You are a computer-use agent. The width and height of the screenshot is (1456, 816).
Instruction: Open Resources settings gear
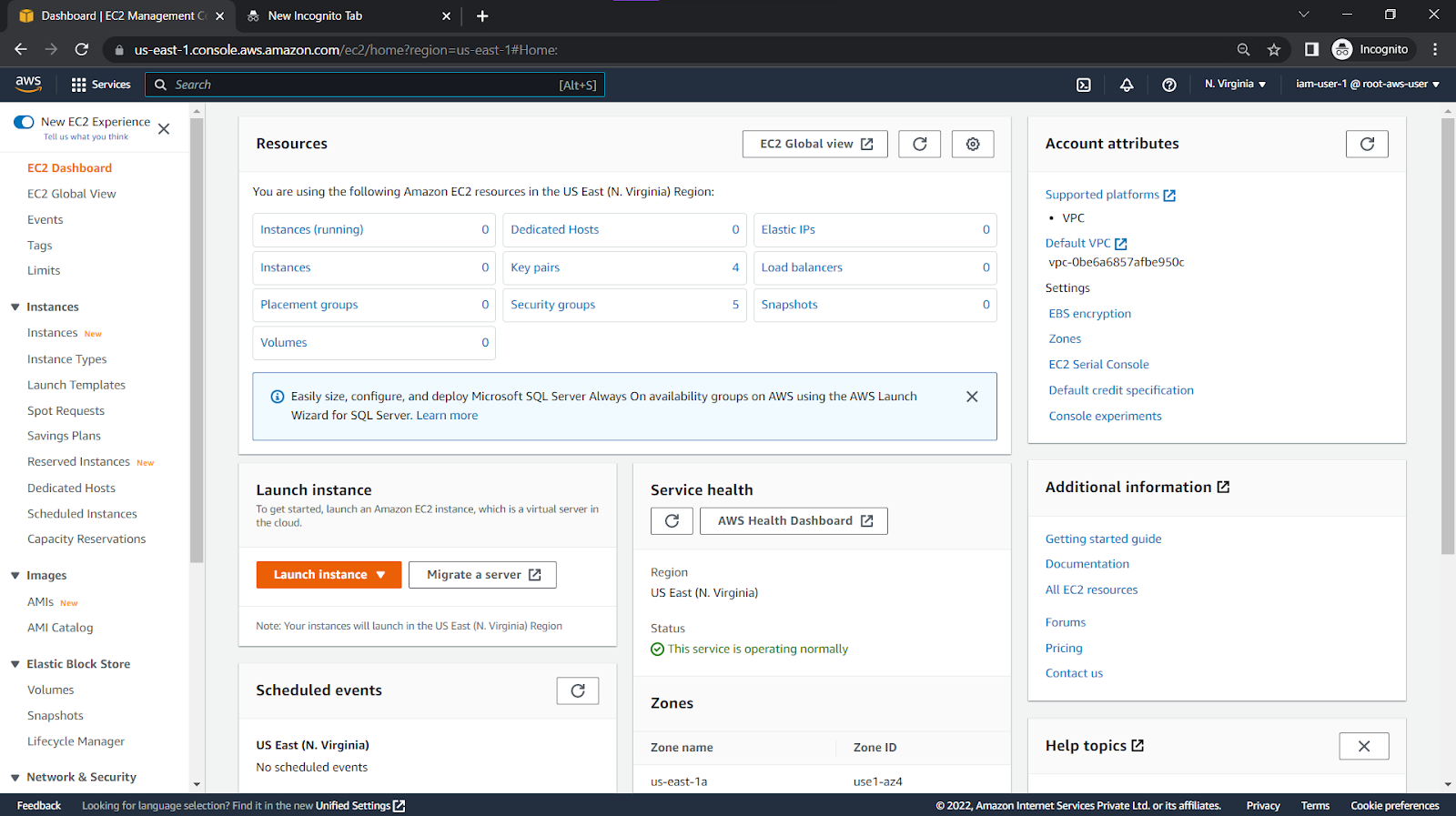pos(973,144)
